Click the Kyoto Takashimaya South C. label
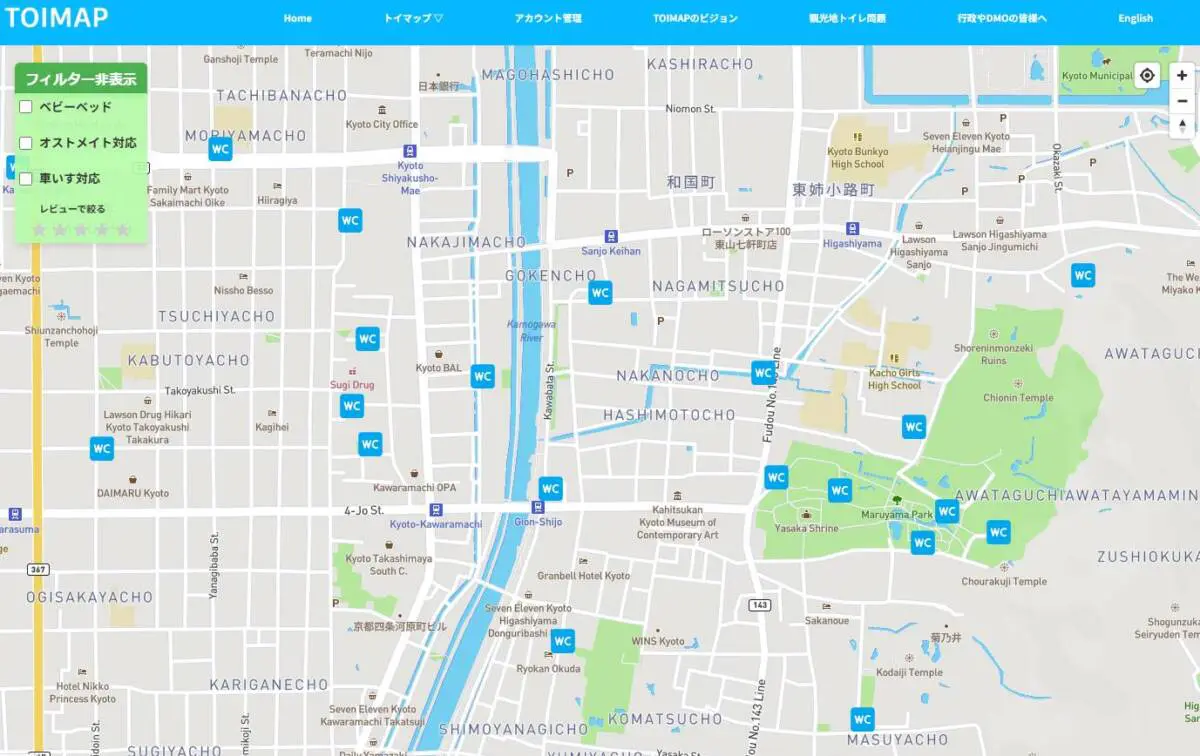The width and height of the screenshot is (1200, 756). coord(388,565)
